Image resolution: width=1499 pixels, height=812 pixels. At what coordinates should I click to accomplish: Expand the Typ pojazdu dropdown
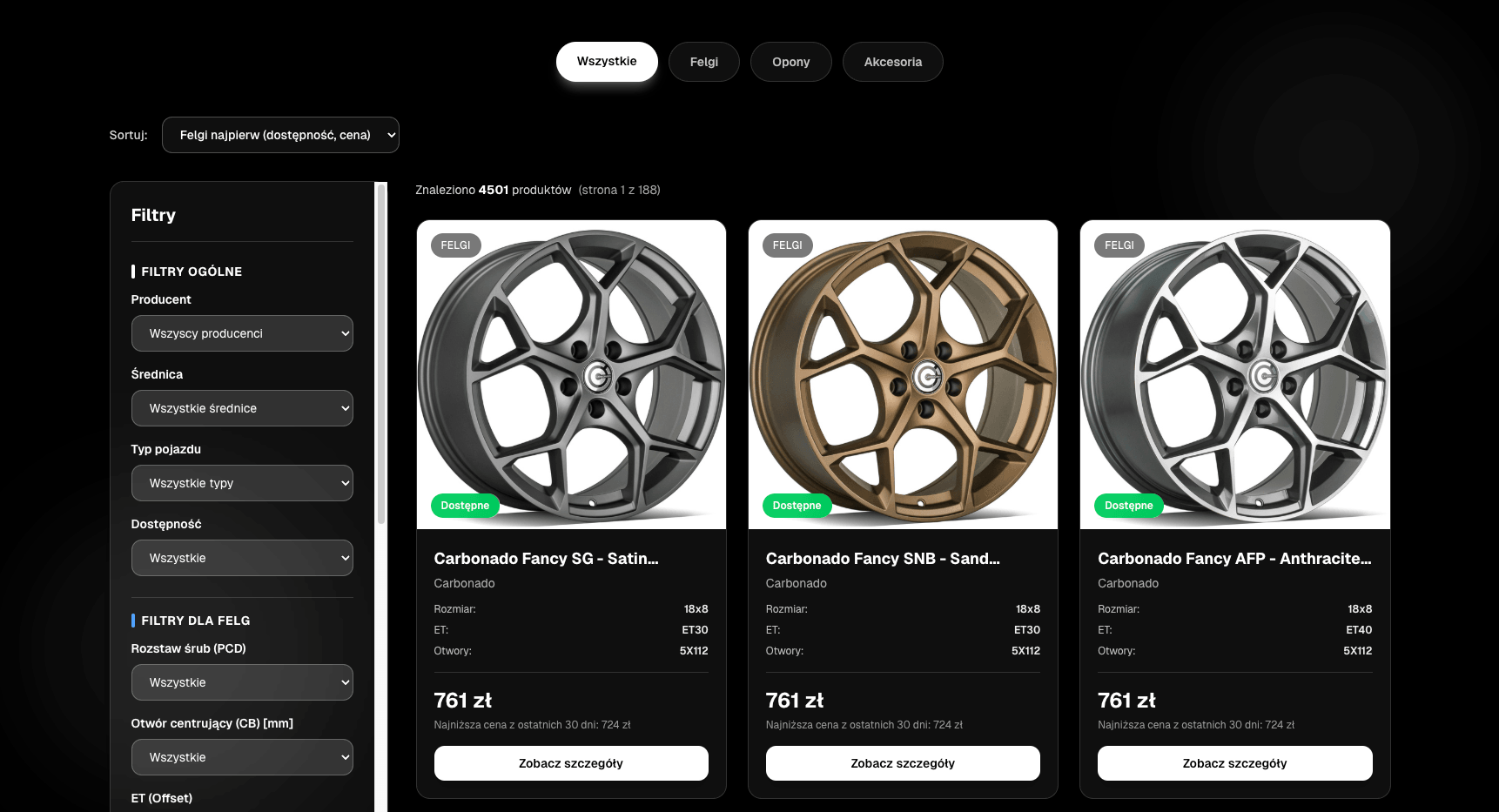coord(242,483)
